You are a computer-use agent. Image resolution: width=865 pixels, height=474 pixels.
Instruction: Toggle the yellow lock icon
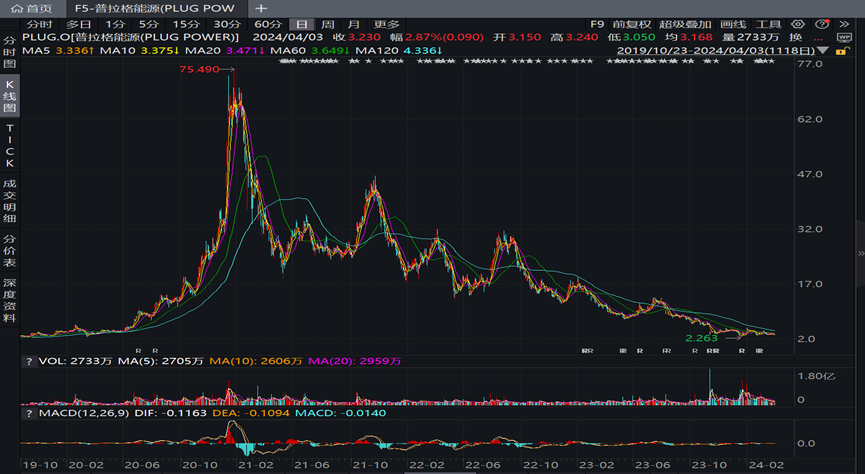(841, 50)
